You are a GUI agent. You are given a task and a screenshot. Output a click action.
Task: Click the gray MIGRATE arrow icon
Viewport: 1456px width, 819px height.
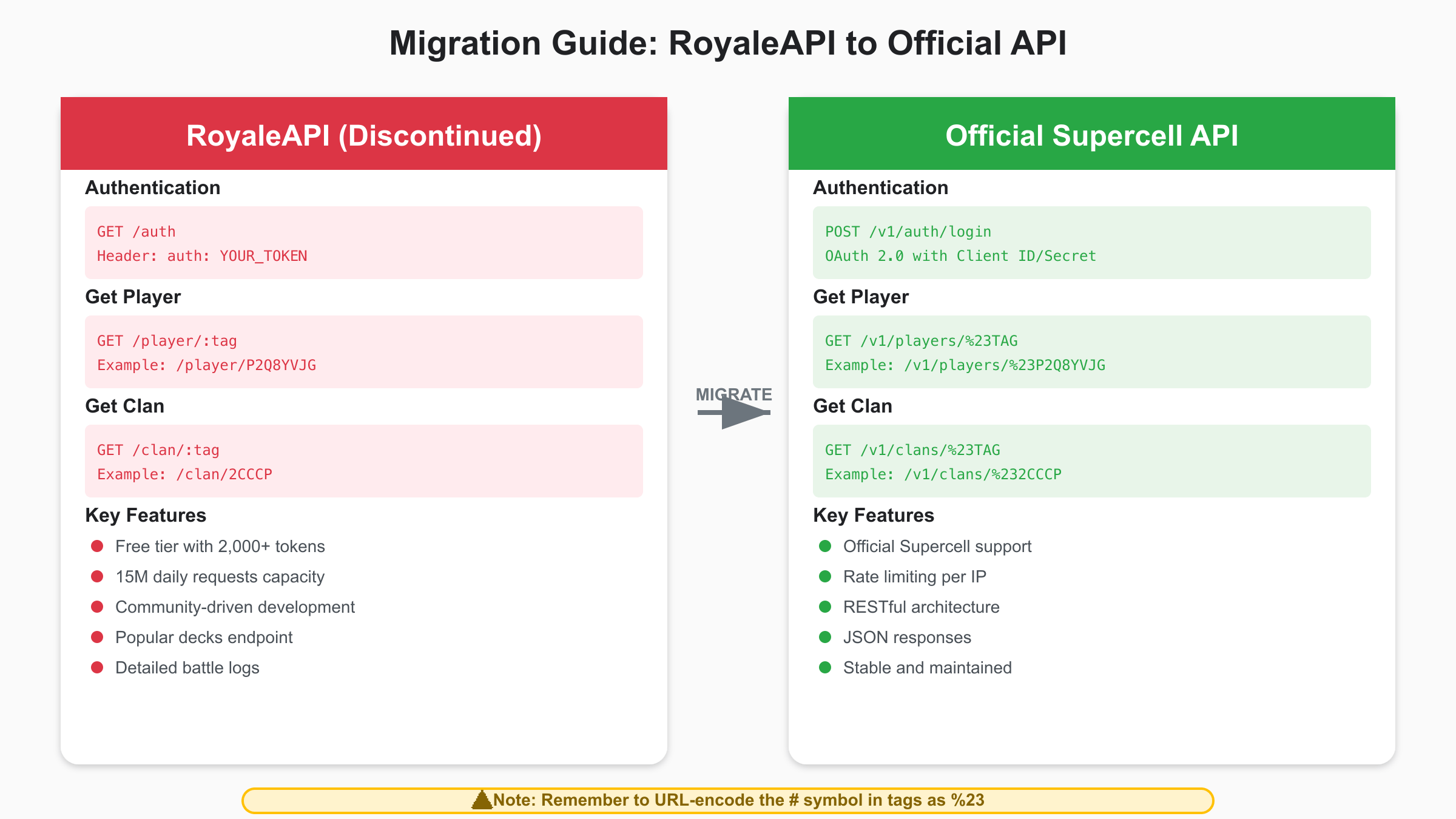point(734,413)
